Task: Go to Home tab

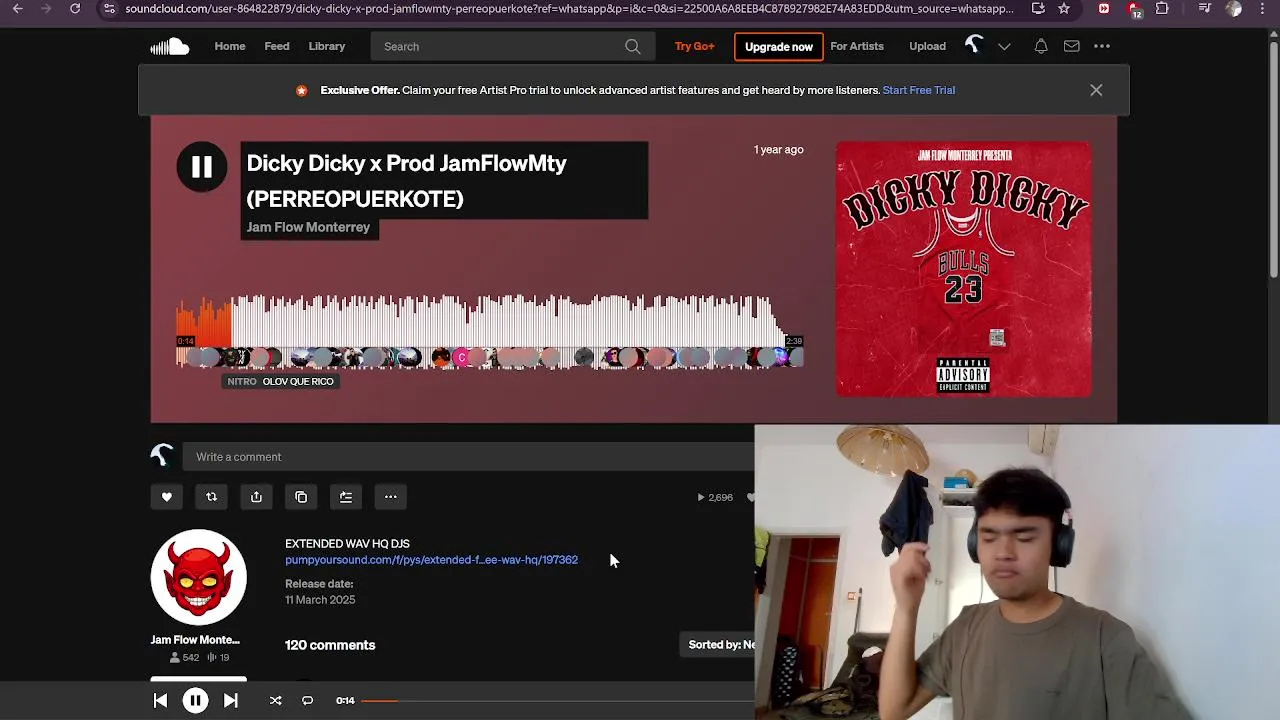Action: click(229, 46)
